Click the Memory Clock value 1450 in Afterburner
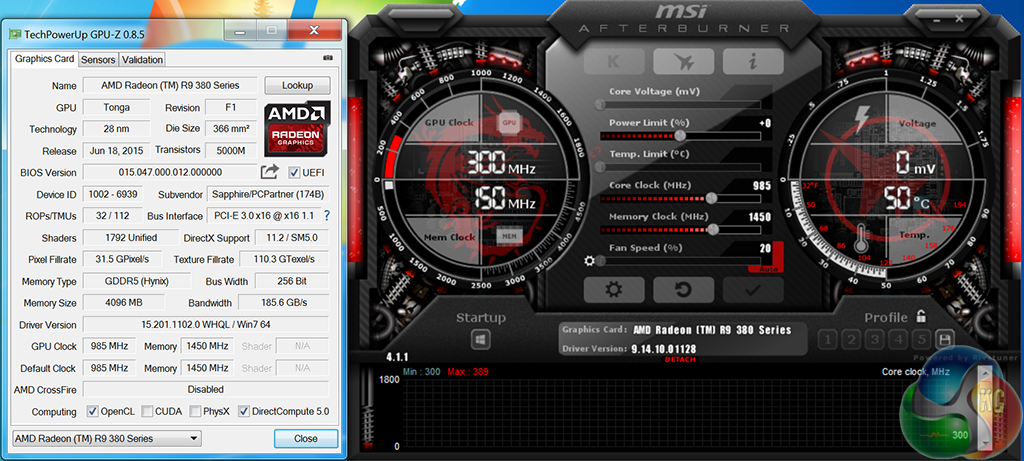 [x=759, y=217]
